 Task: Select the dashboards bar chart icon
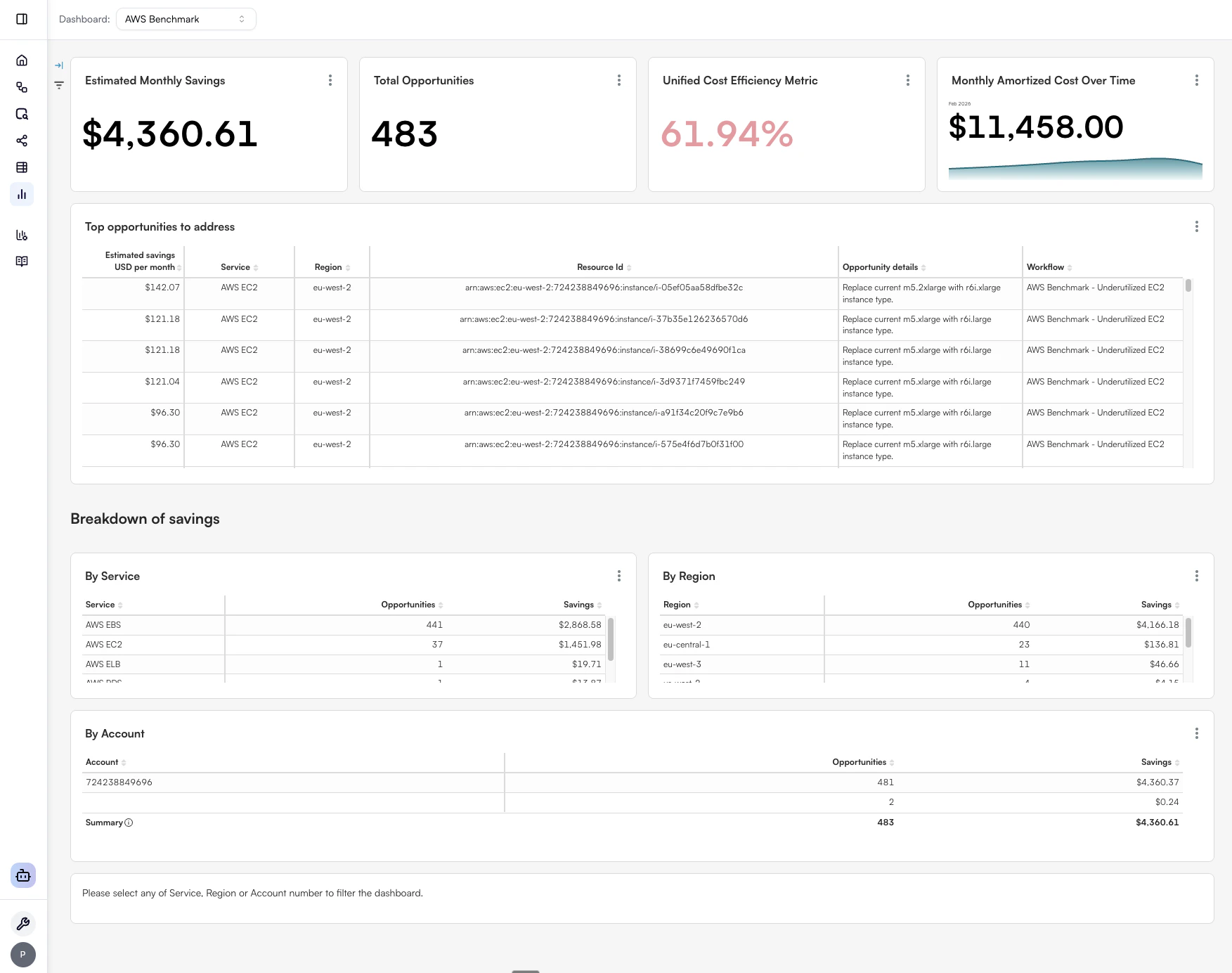(22, 194)
